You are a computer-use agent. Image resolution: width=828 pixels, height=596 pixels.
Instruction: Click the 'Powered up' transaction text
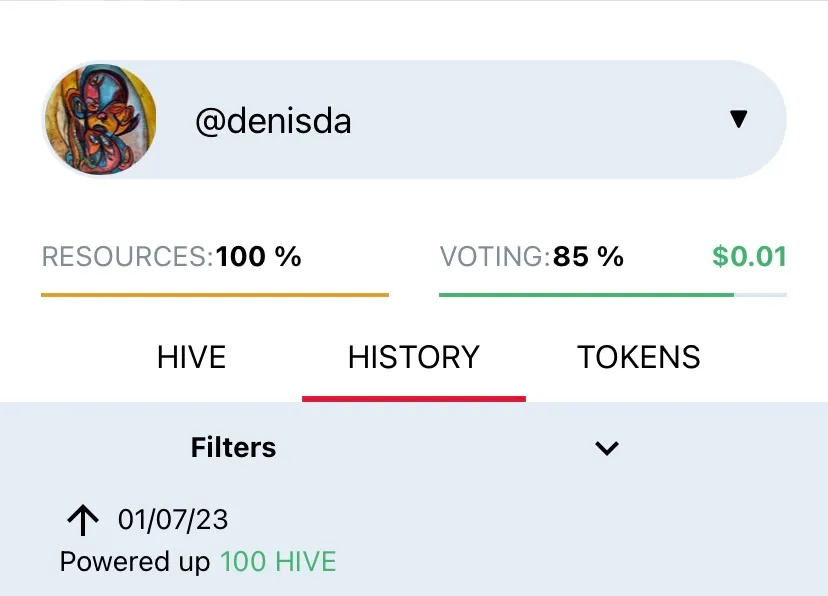135,562
